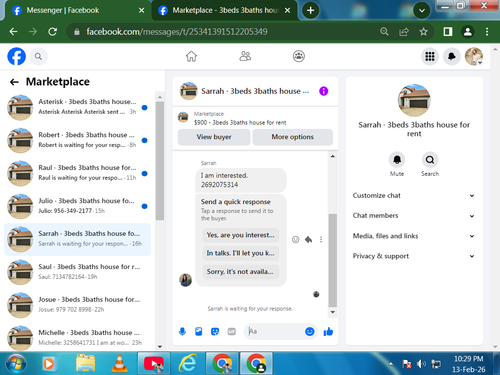The width and height of the screenshot is (500, 375).
Task: Mute the conversation with the bell icon
Action: 397,160
